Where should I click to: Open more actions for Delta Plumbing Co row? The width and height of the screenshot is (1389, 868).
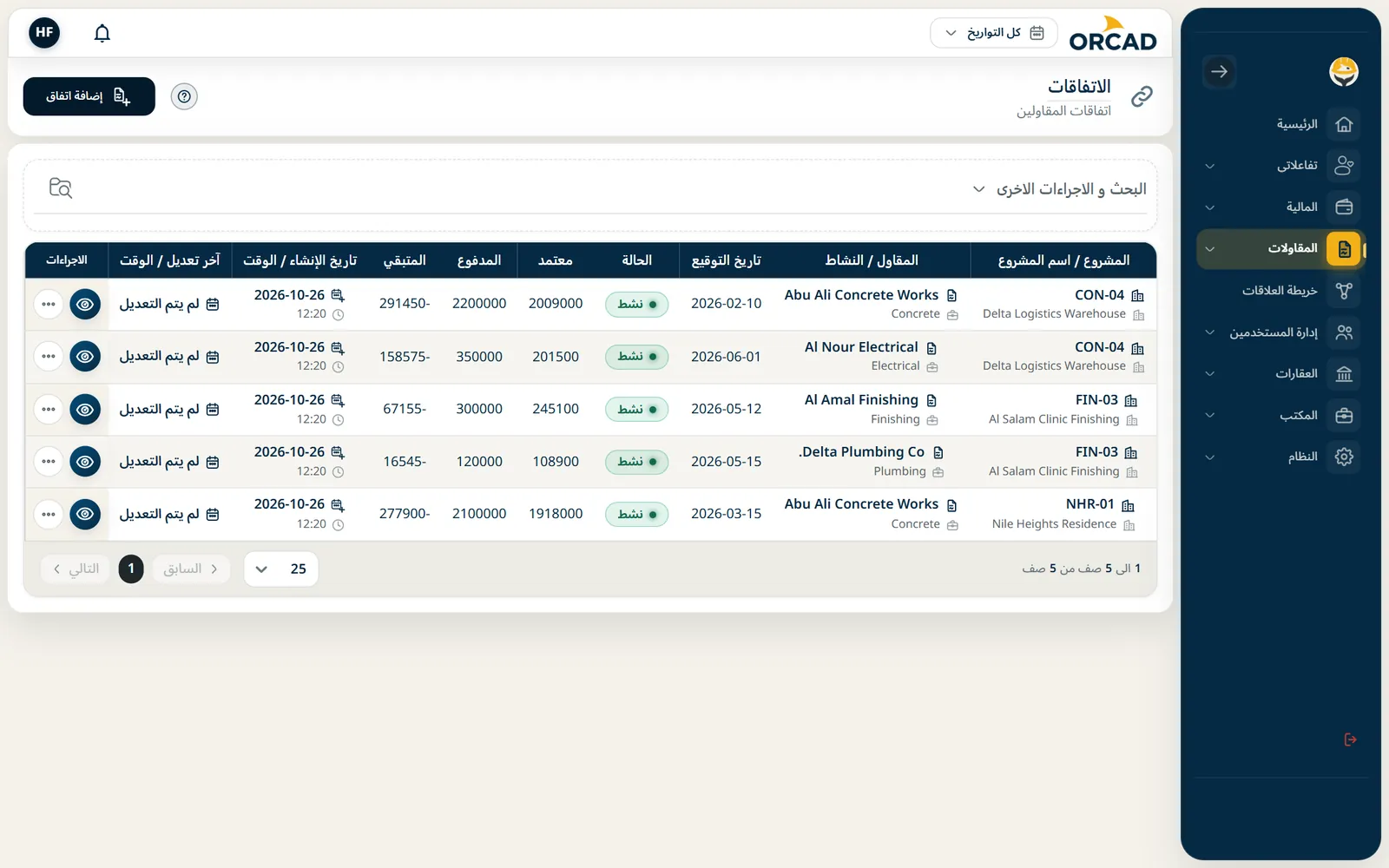[49, 462]
